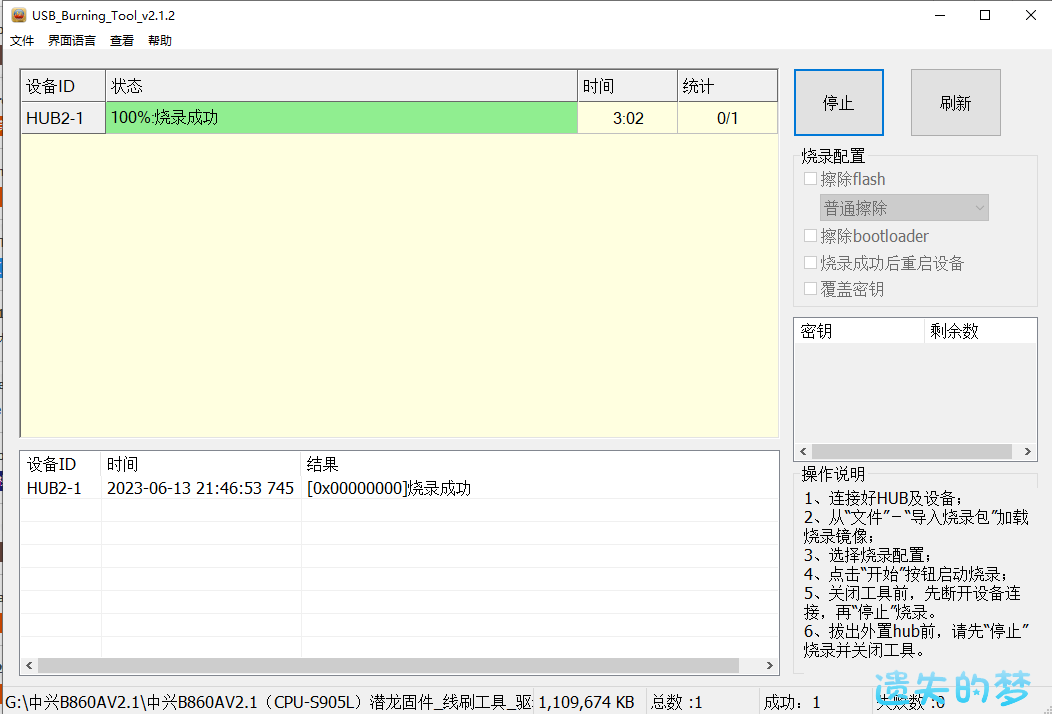
Task: Toggle the 擦除flash checkbox
Action: (810, 180)
